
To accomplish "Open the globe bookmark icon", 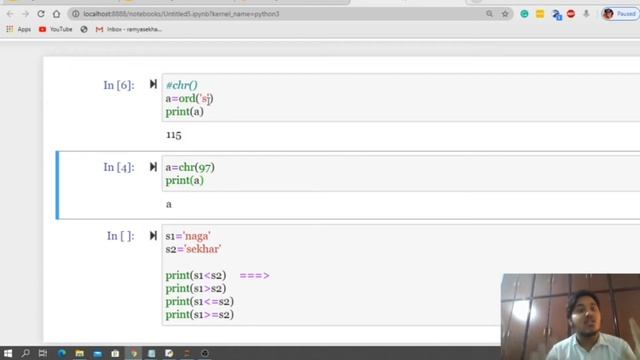I will (x=84, y=29).
